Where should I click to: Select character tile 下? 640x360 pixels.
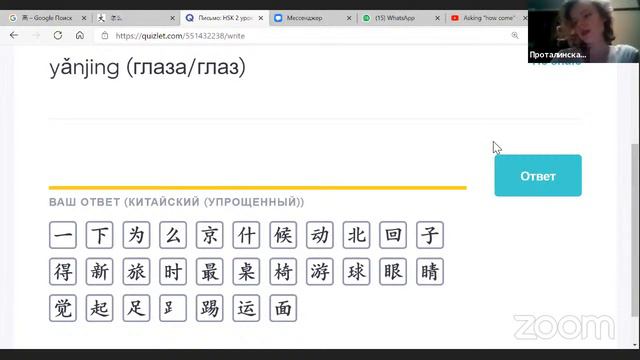[x=100, y=235]
